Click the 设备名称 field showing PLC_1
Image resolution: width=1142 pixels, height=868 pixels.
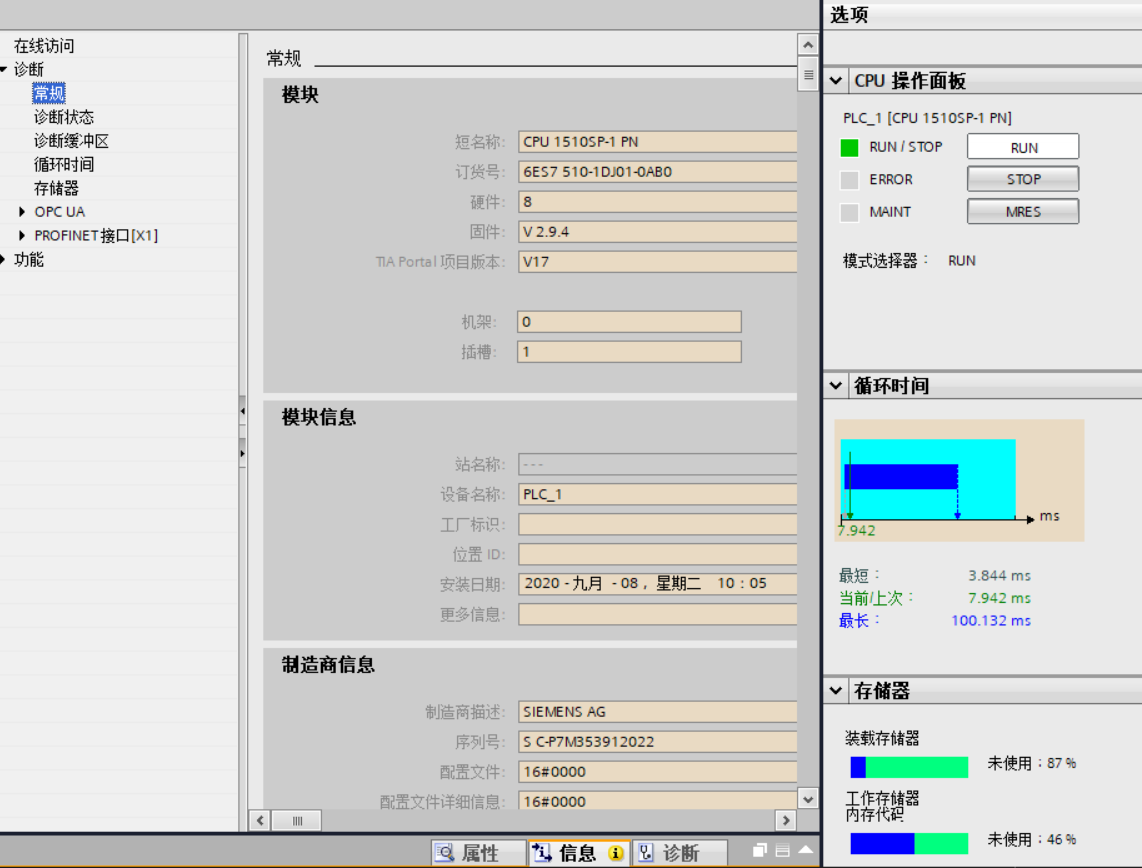(x=657, y=494)
